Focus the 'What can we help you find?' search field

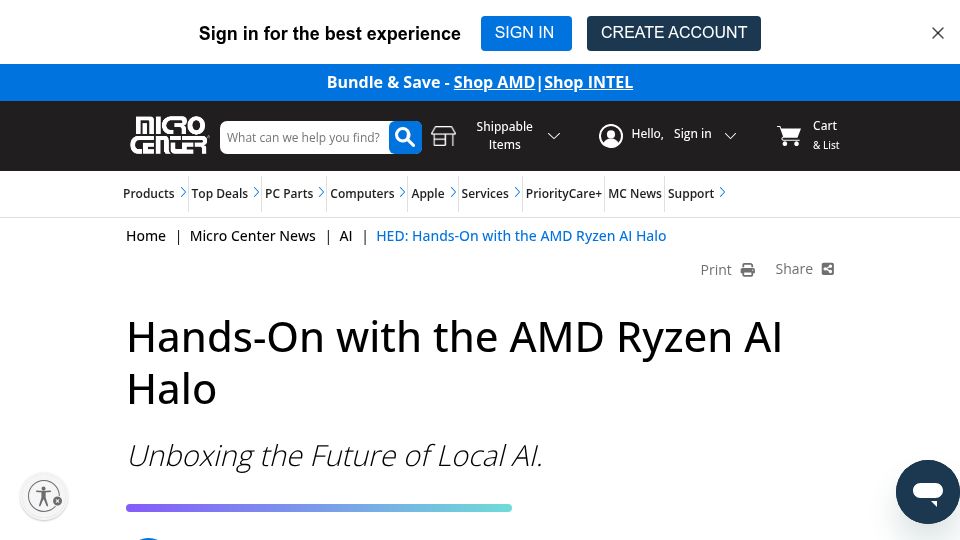(x=304, y=137)
